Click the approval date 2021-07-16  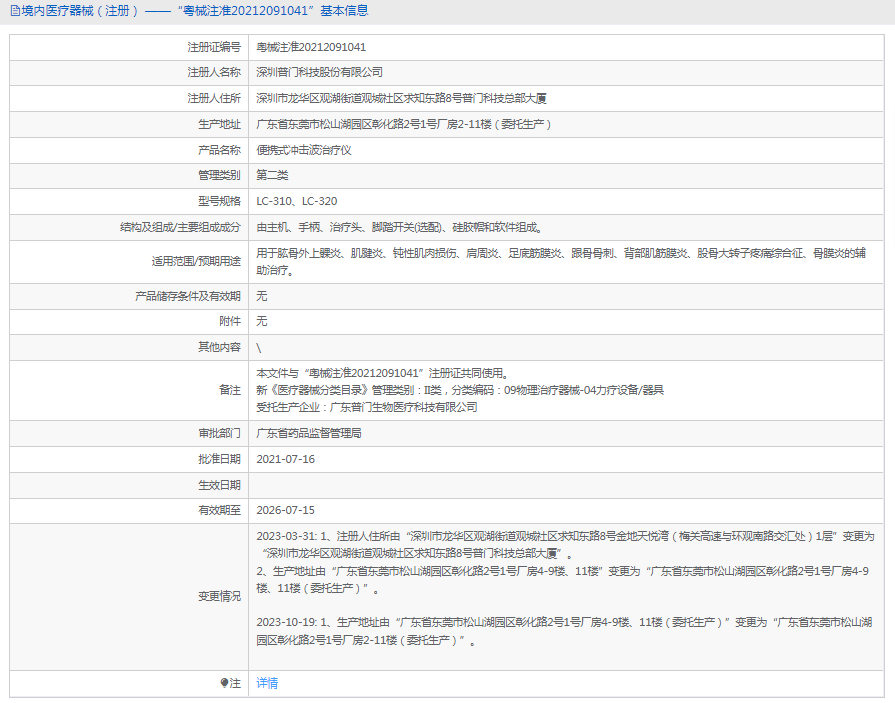tap(285, 459)
